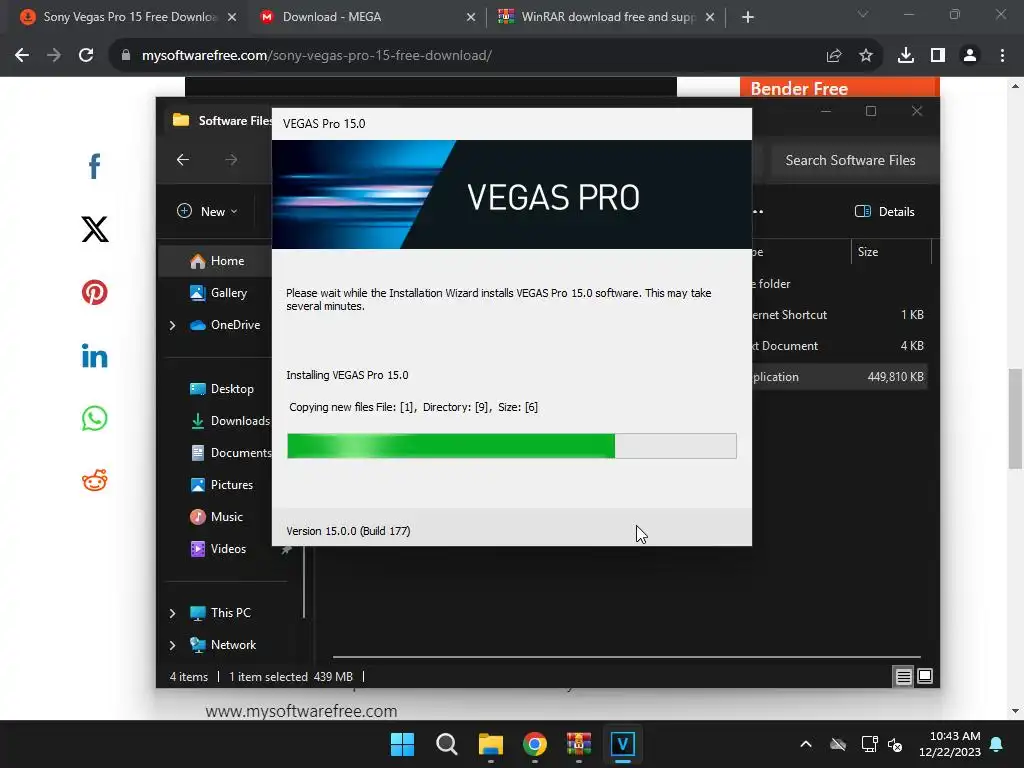Share page via WhatsApp
The height and width of the screenshot is (768, 1024).
[95, 419]
